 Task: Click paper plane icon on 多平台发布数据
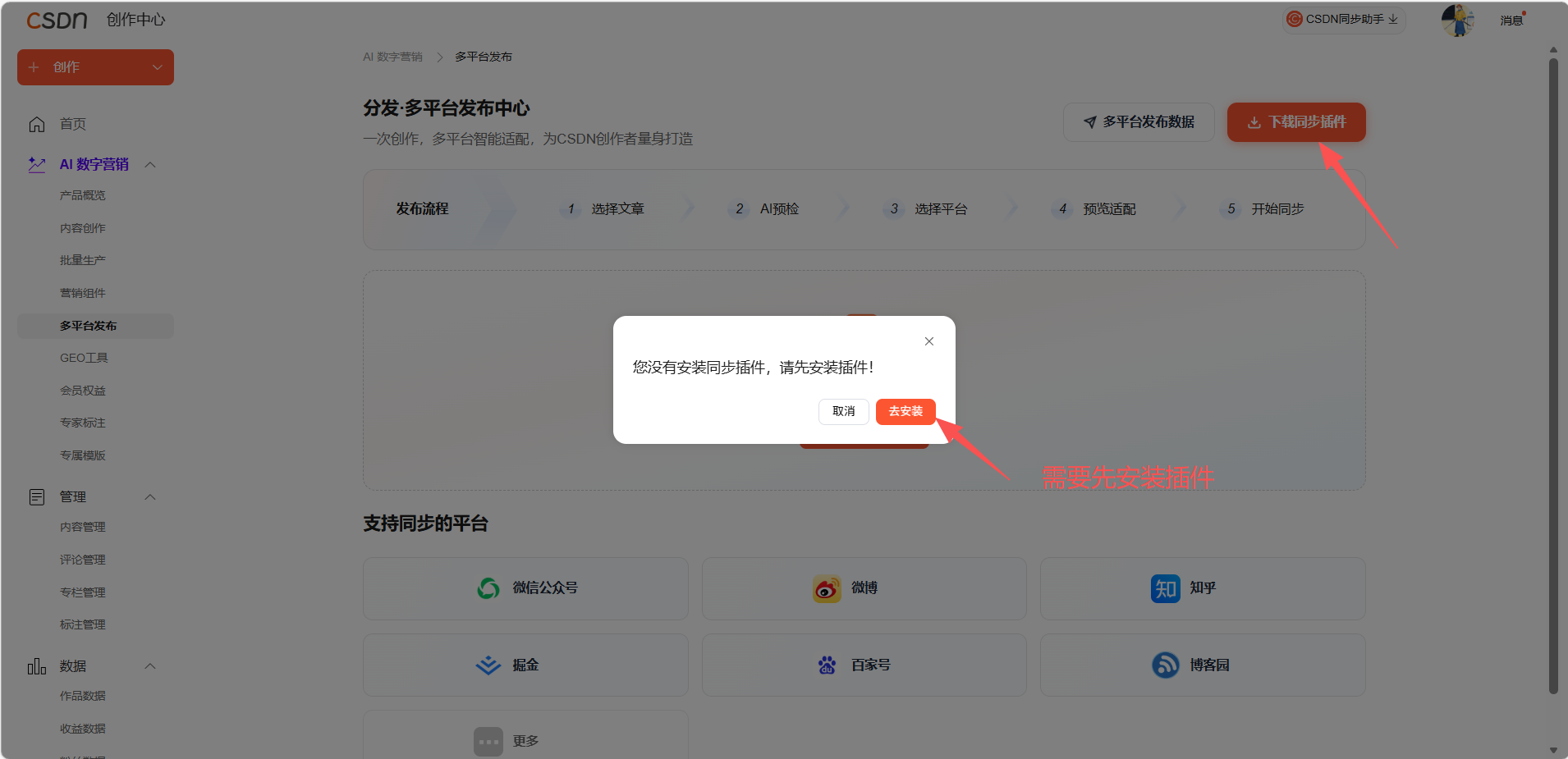[x=1090, y=122]
